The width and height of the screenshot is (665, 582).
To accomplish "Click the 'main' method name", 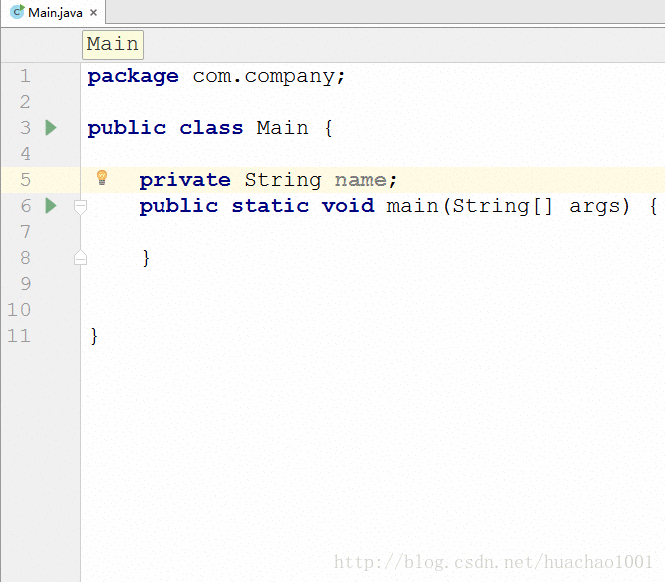I will (412, 206).
